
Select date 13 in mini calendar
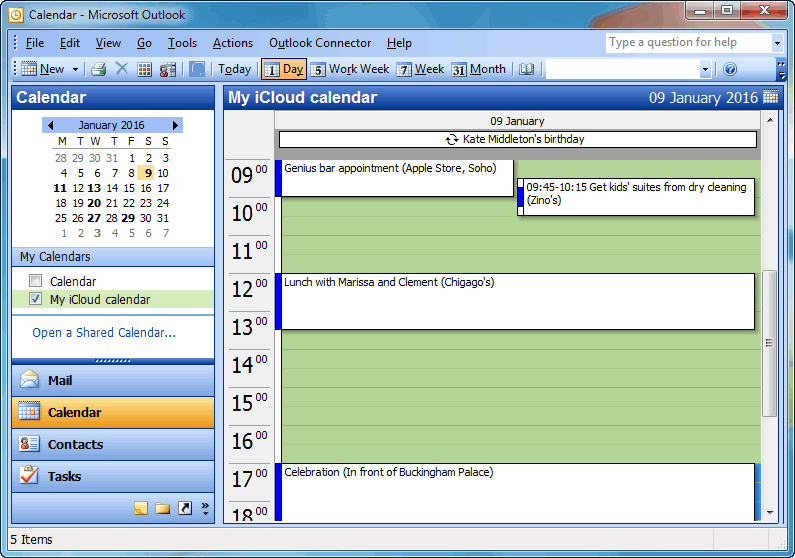pos(94,188)
